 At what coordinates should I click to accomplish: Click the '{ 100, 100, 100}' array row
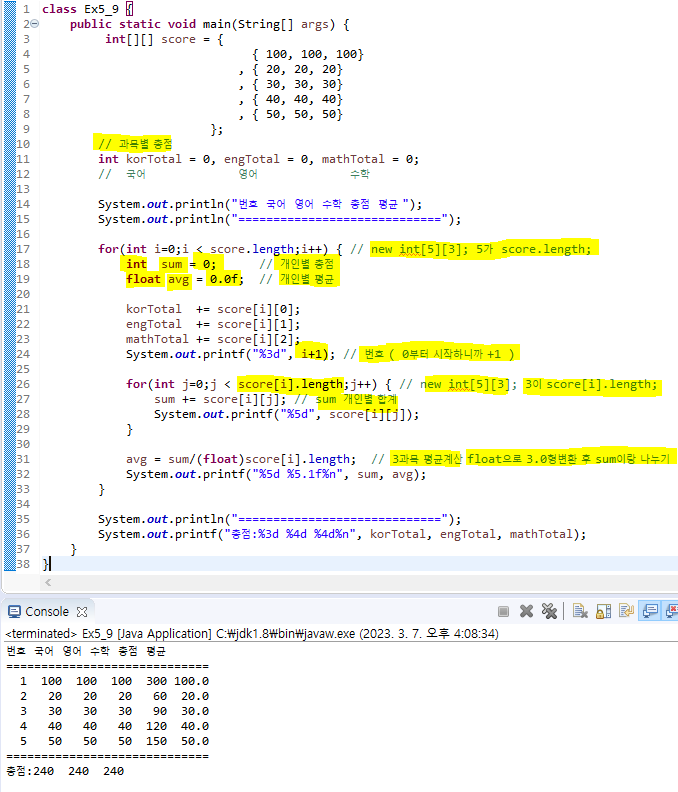point(308,54)
